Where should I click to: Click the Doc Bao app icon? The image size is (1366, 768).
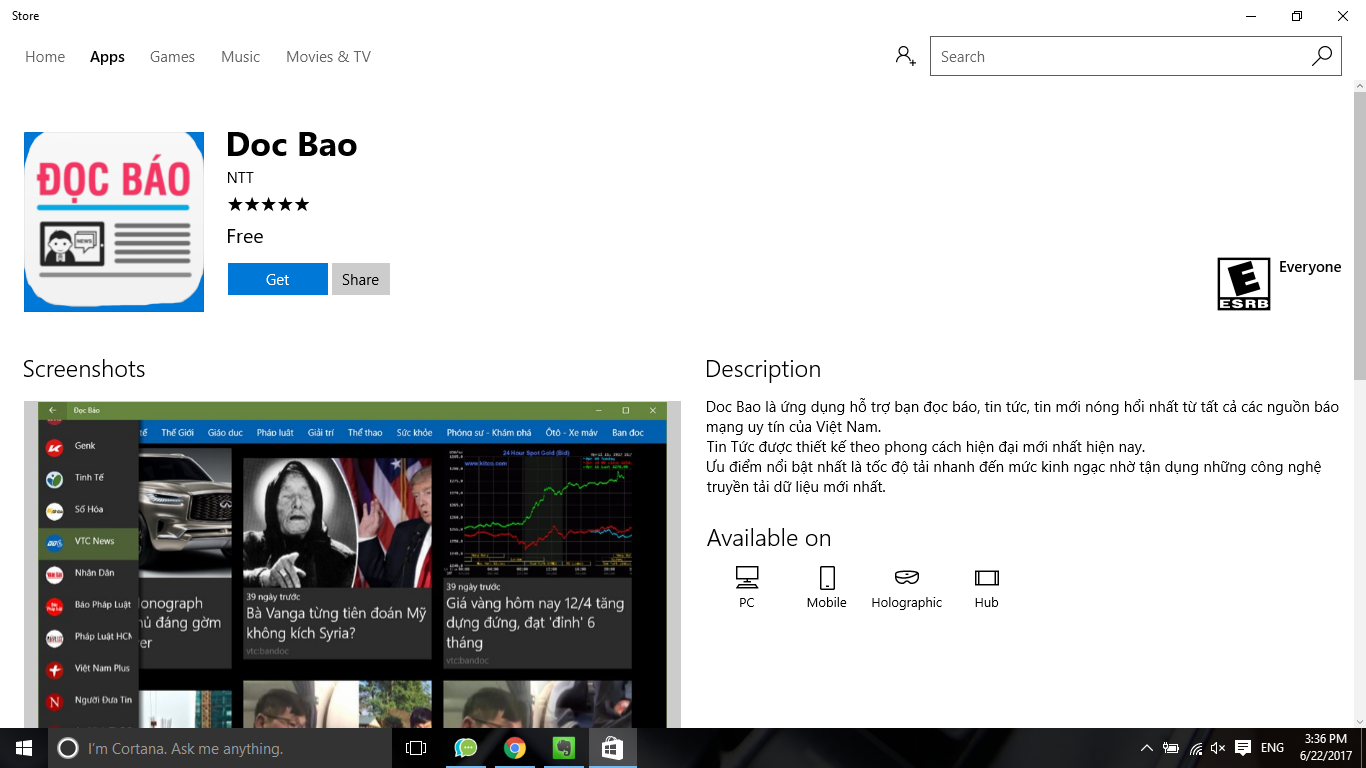[113, 221]
